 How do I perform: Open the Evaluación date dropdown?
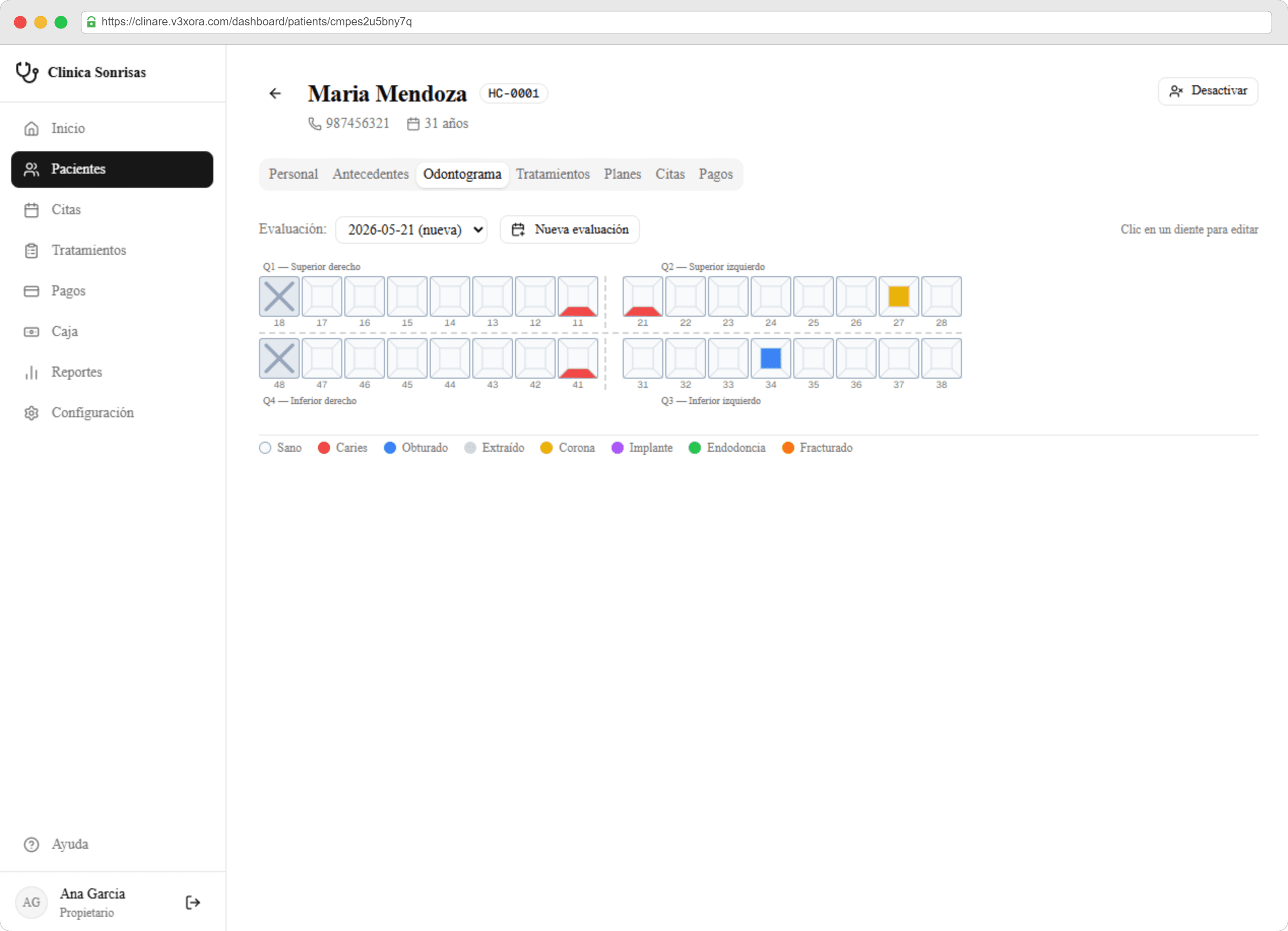411,229
